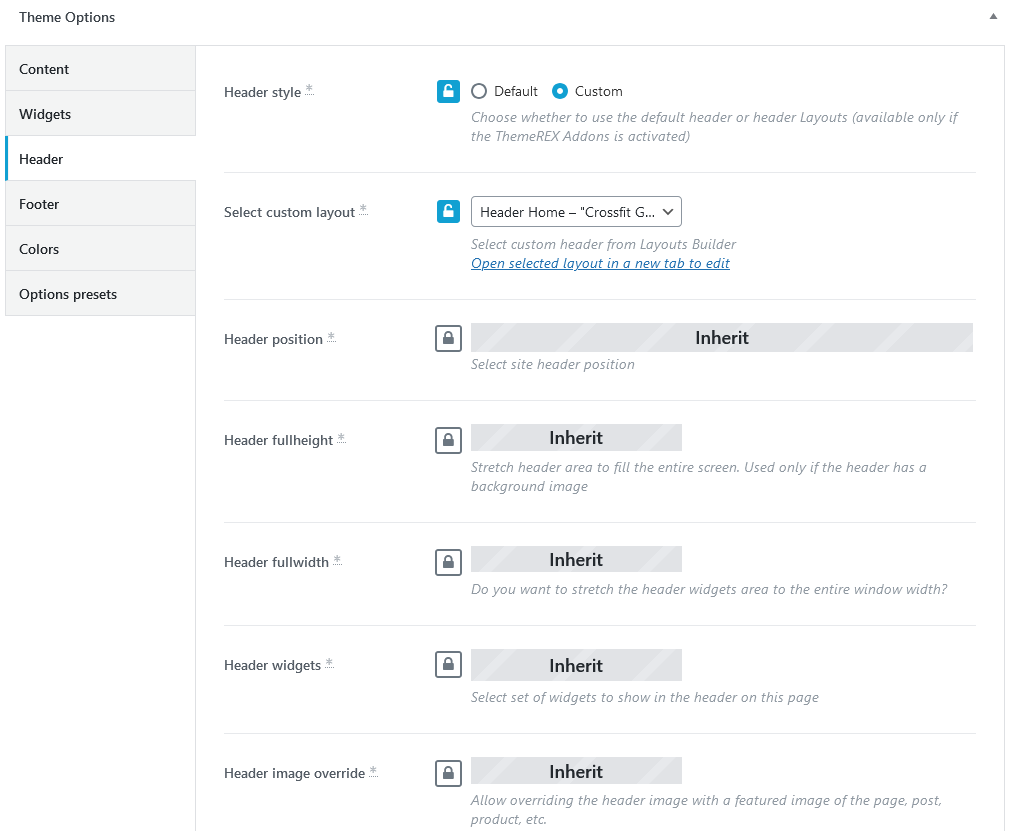Toggle the unlocked icon beside Header style
Image resolution: width=1011 pixels, height=831 pixels.
(448, 92)
